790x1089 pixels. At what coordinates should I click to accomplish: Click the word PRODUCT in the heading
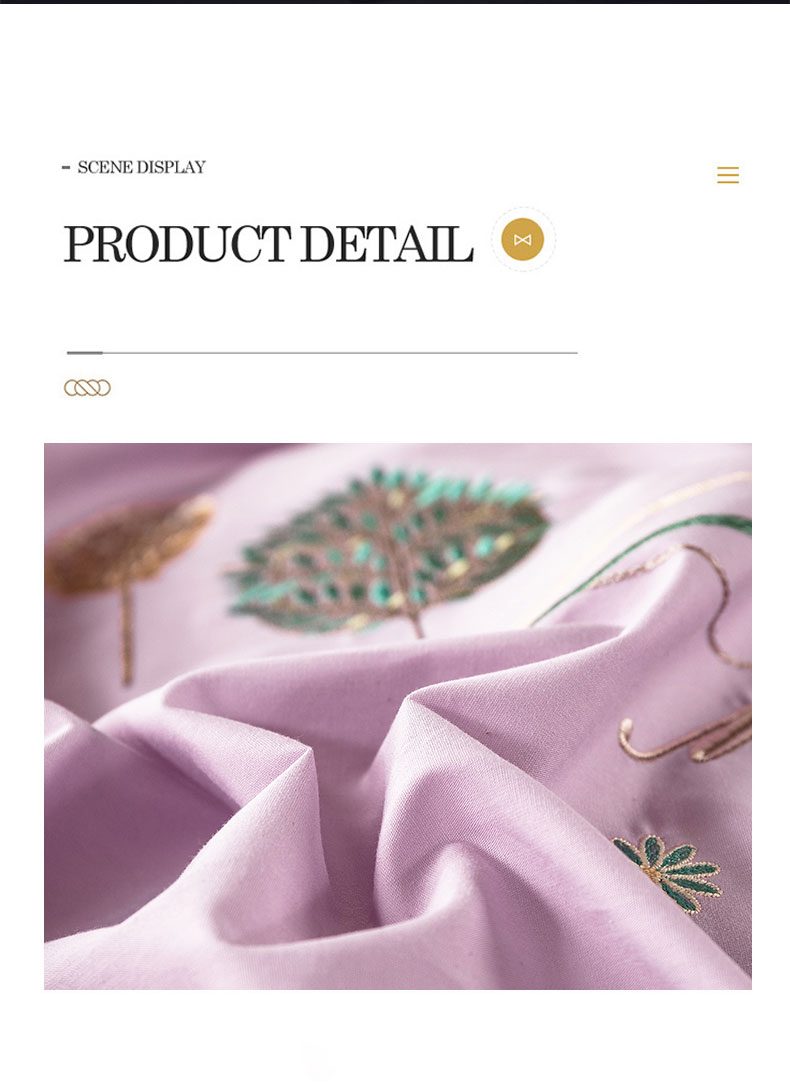pyautogui.click(x=177, y=244)
